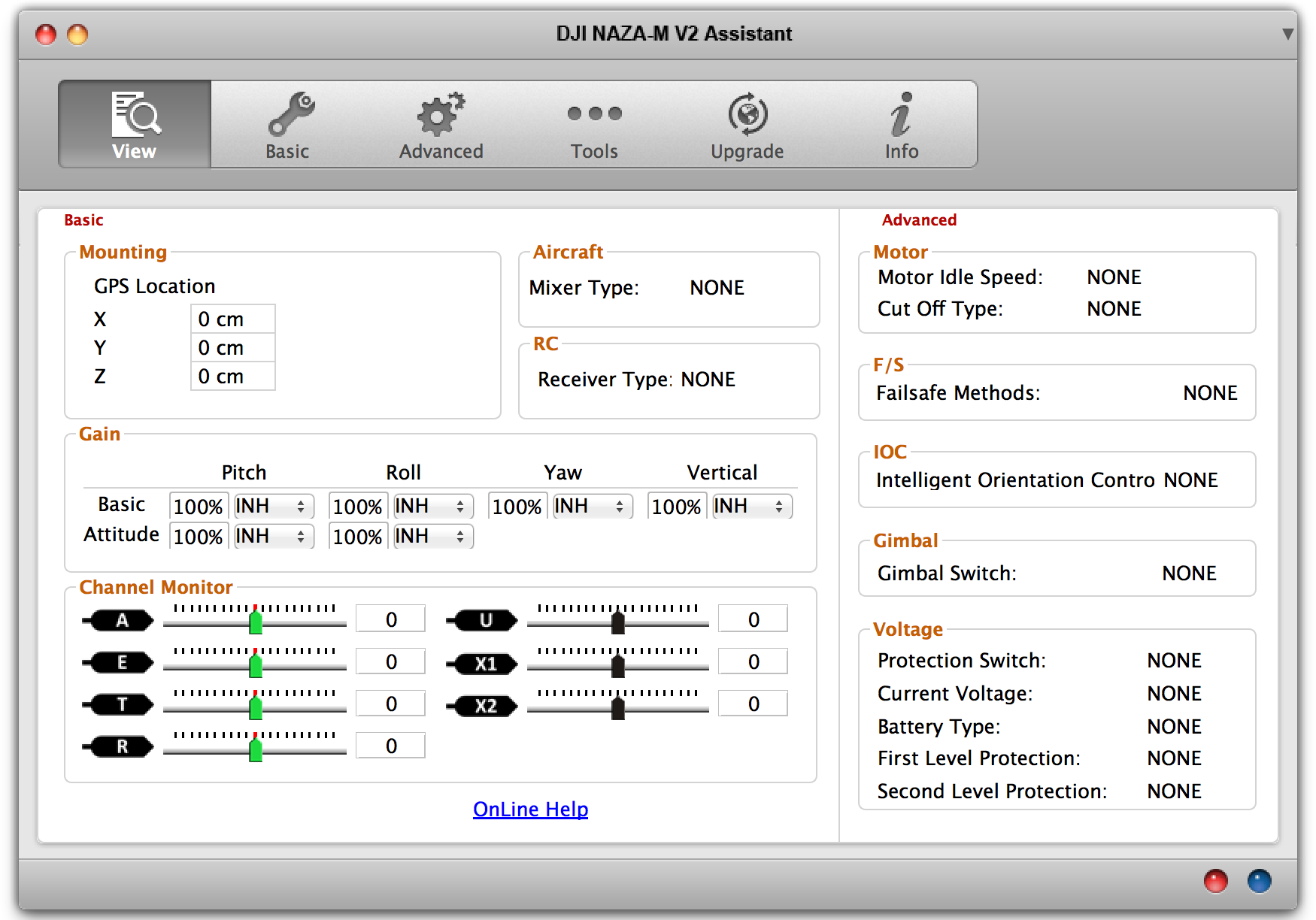Click the A channel slider handle
The image size is (1316, 920).
click(256, 622)
